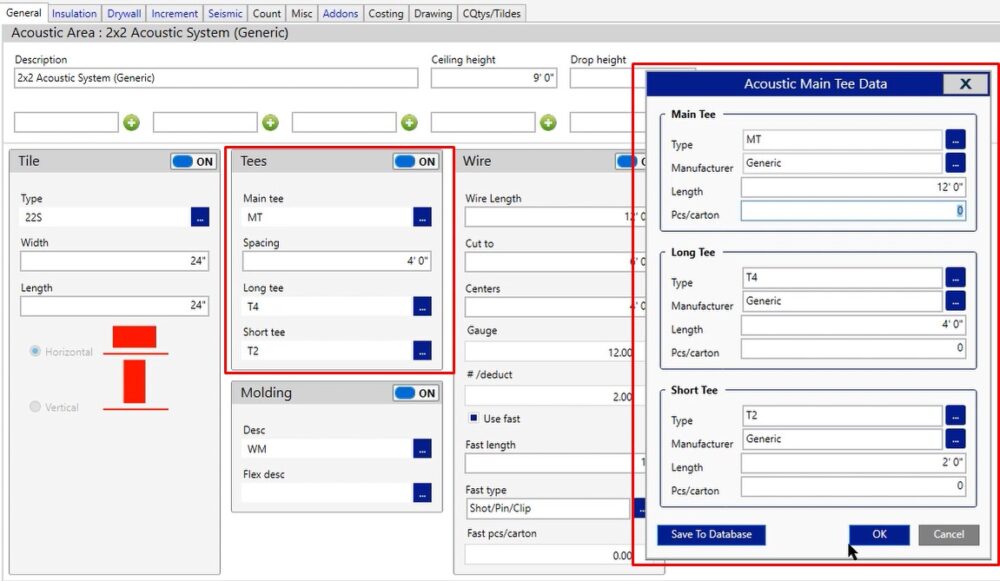This screenshot has height=581, width=1000.
Task: Open the Costing tab
Action: coord(386,14)
